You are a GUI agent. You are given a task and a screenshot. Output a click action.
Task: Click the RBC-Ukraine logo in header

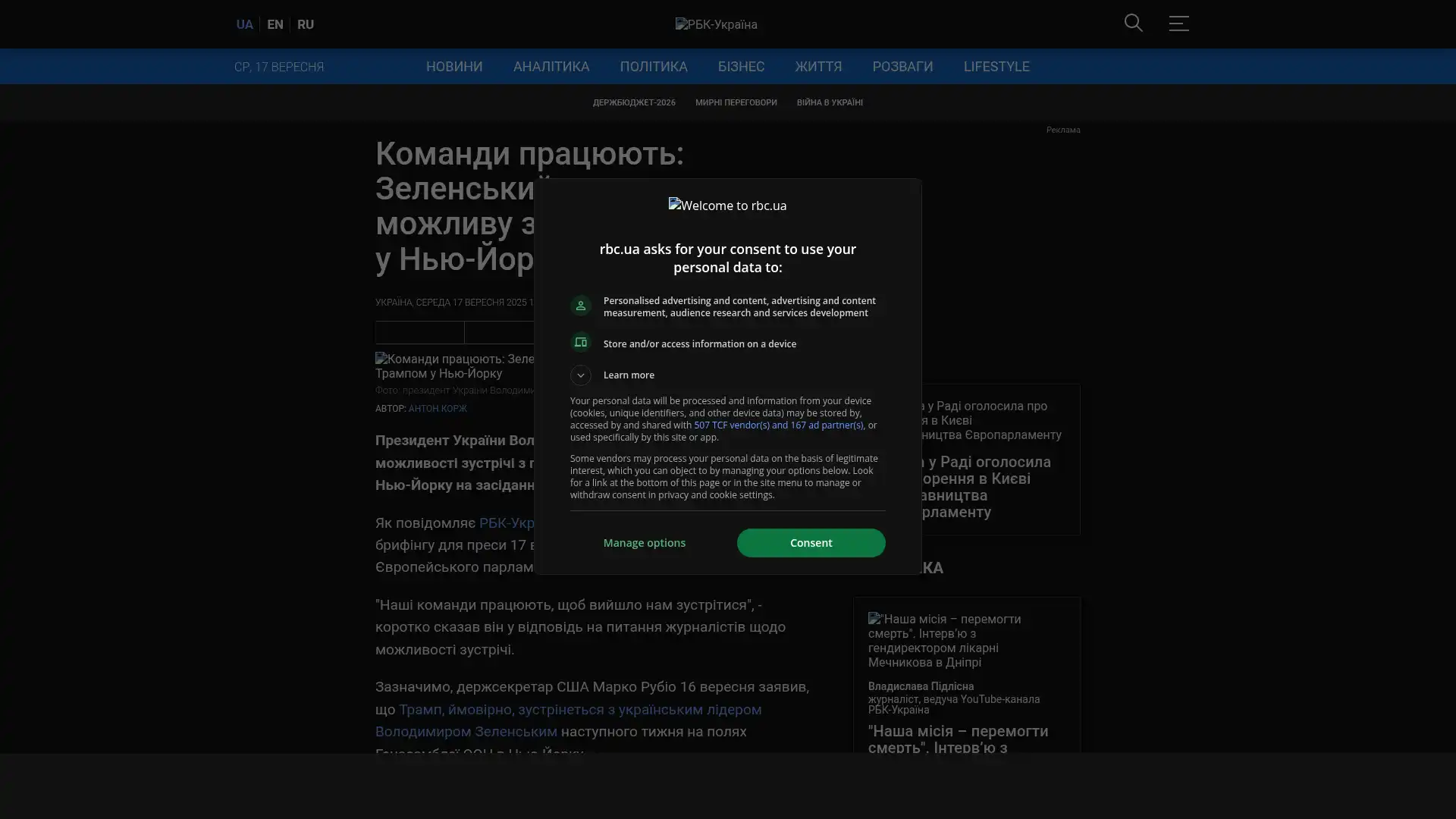click(716, 25)
